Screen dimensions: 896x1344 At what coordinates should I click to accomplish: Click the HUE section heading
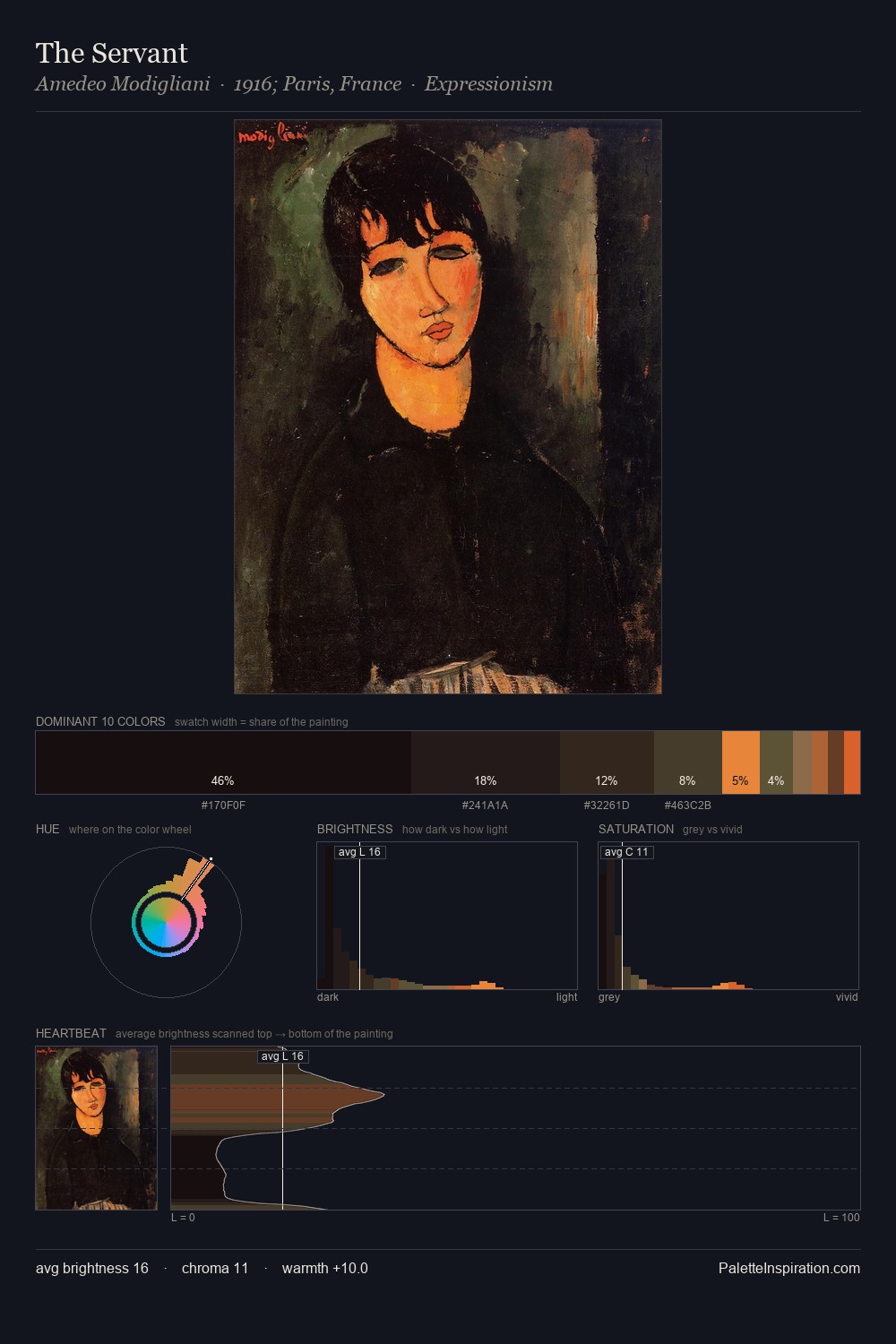(x=47, y=829)
